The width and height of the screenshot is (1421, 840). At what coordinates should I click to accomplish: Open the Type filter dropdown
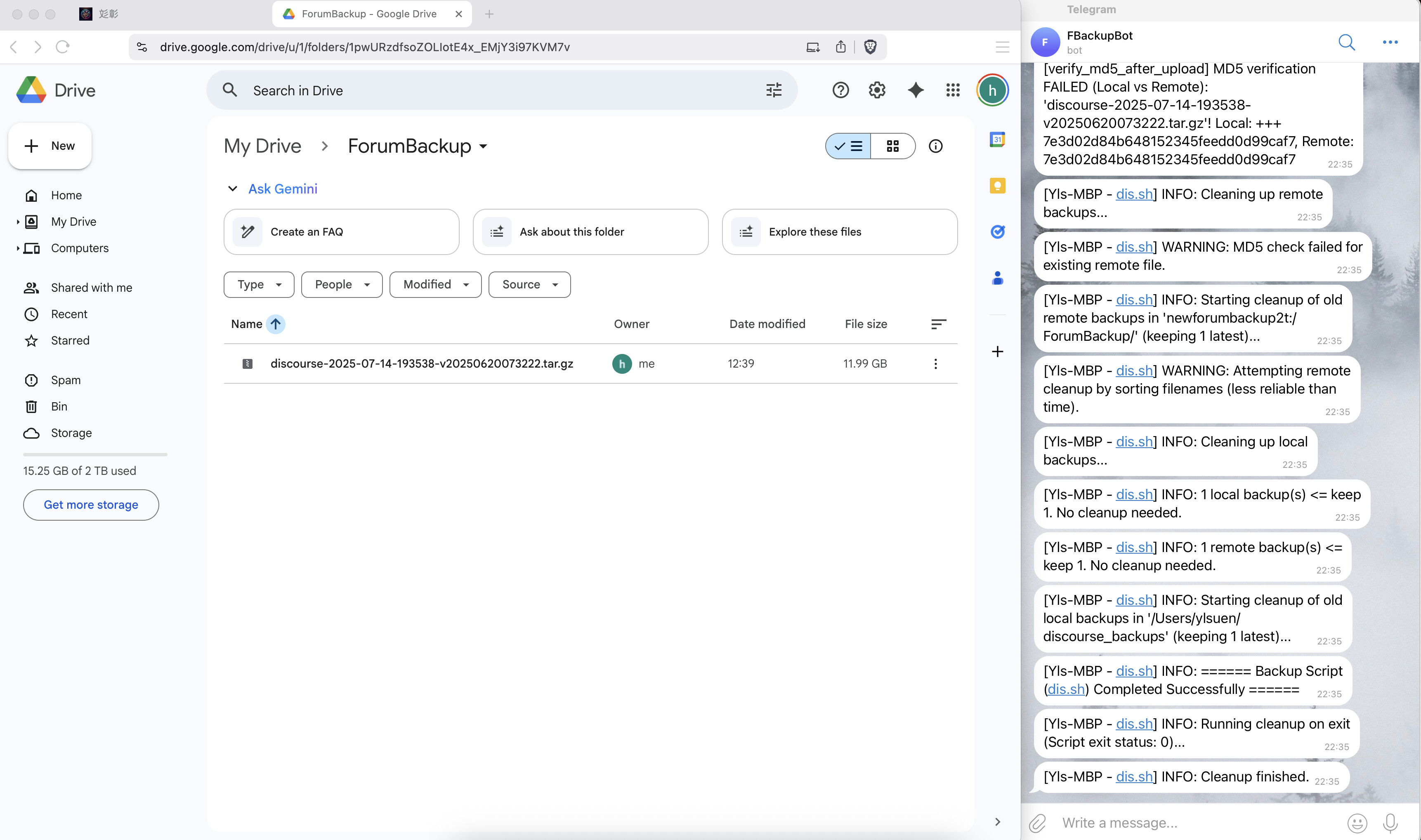(x=259, y=284)
